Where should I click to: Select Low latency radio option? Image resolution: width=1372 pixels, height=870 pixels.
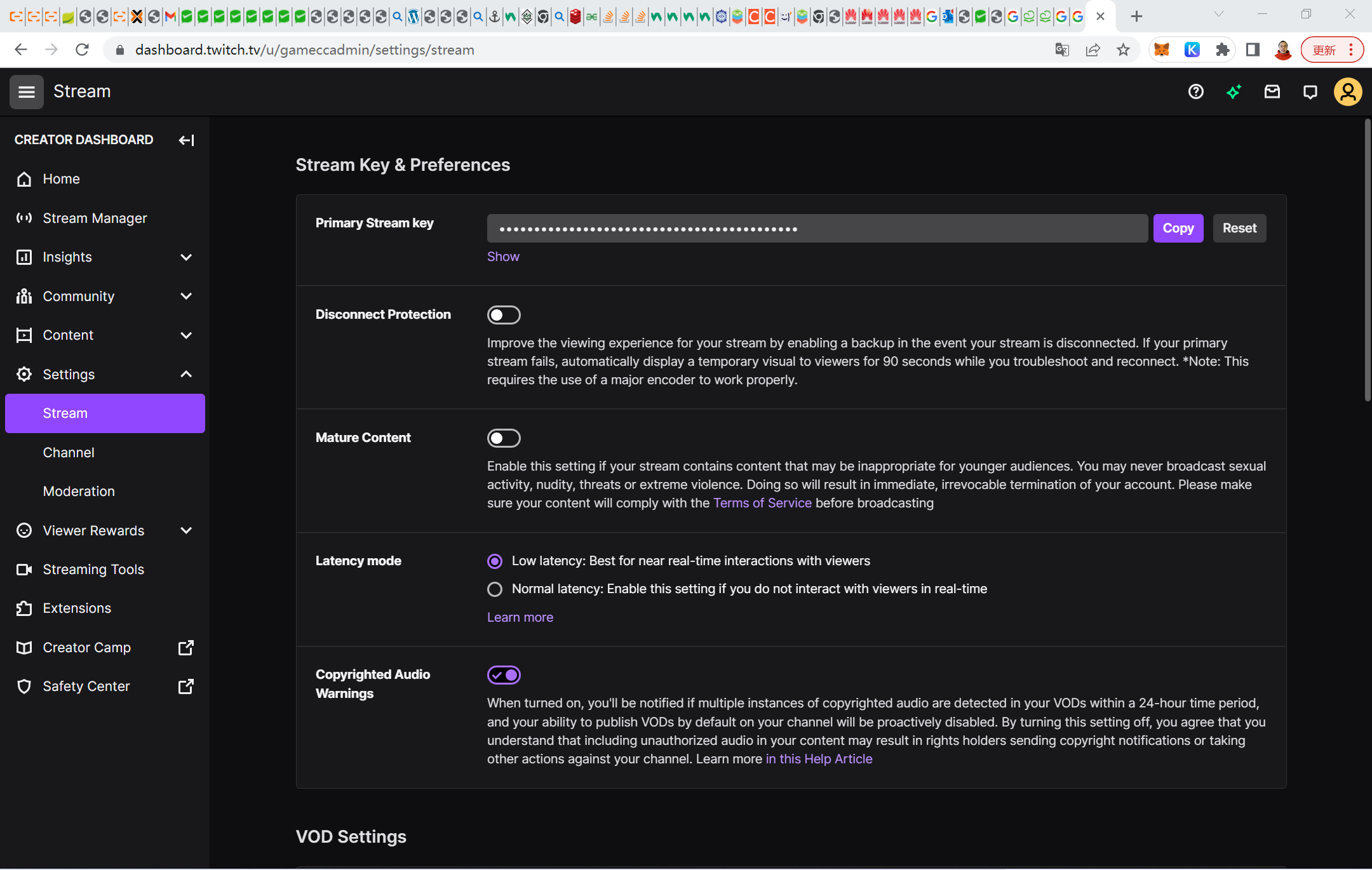(495, 561)
